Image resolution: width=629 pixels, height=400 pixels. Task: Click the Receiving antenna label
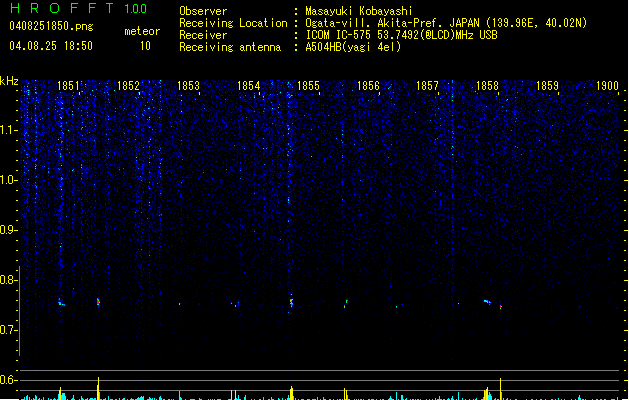pos(230,47)
